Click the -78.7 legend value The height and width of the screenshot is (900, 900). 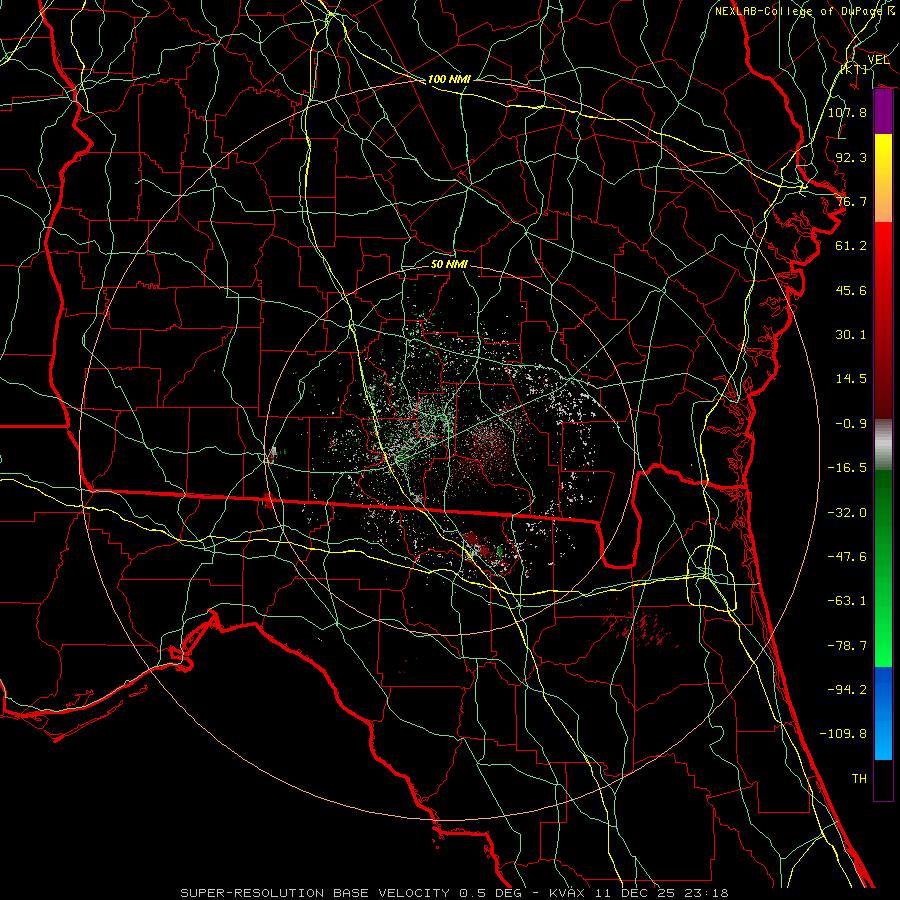847,646
